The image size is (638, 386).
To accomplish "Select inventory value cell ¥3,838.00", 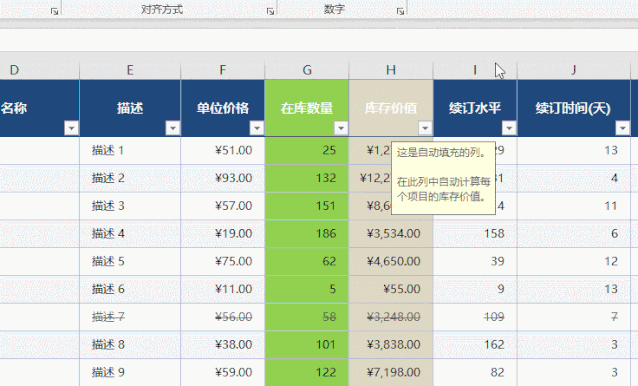I will pos(391,345).
